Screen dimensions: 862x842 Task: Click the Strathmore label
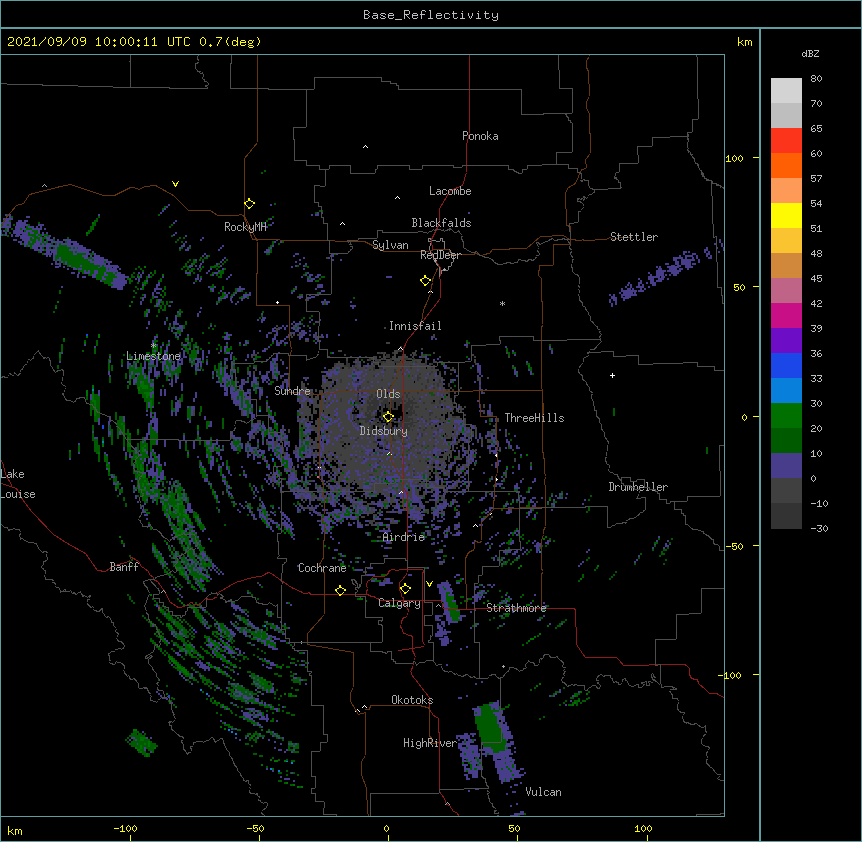516,608
